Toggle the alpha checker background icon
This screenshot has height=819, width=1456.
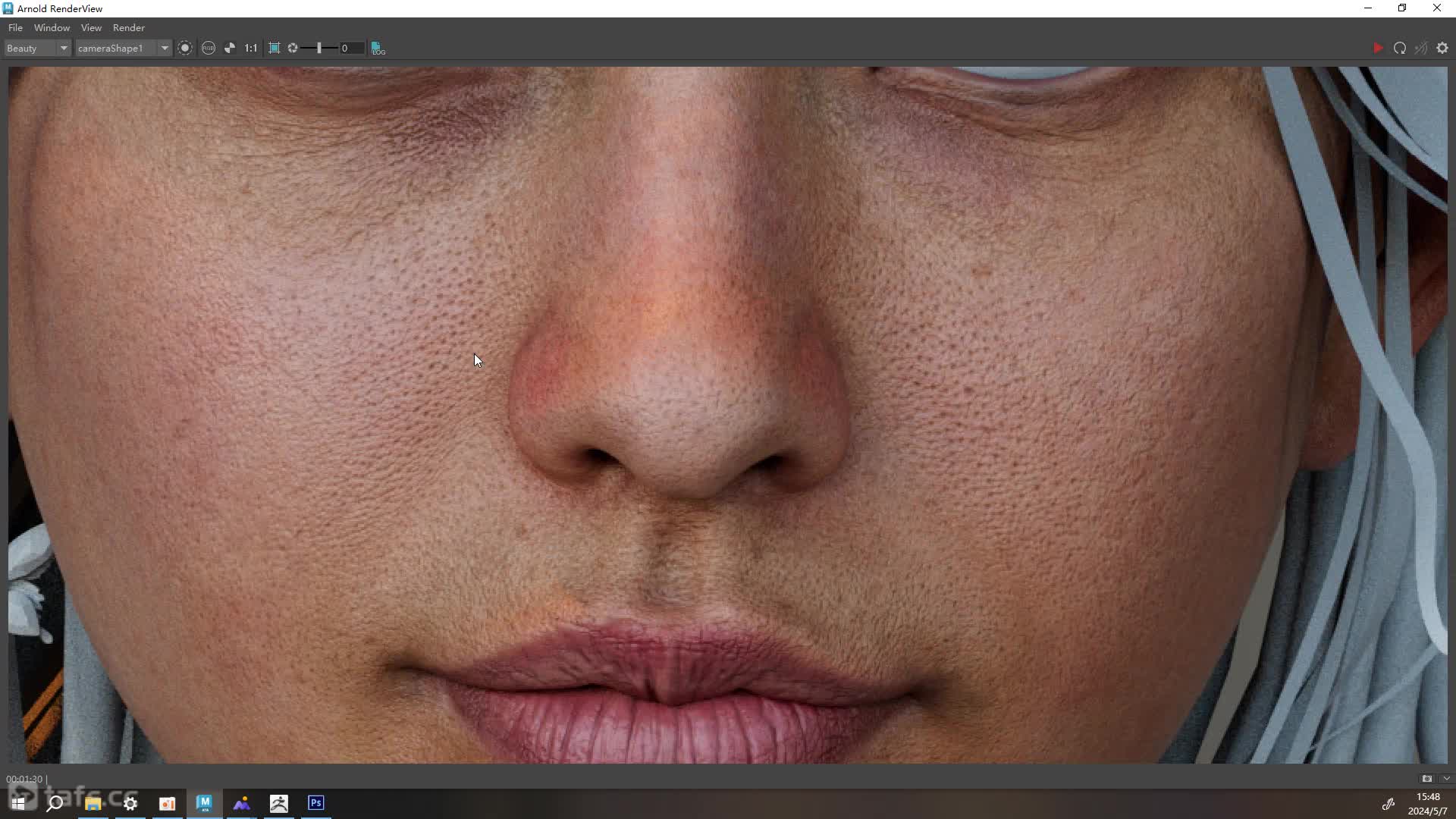(x=230, y=48)
